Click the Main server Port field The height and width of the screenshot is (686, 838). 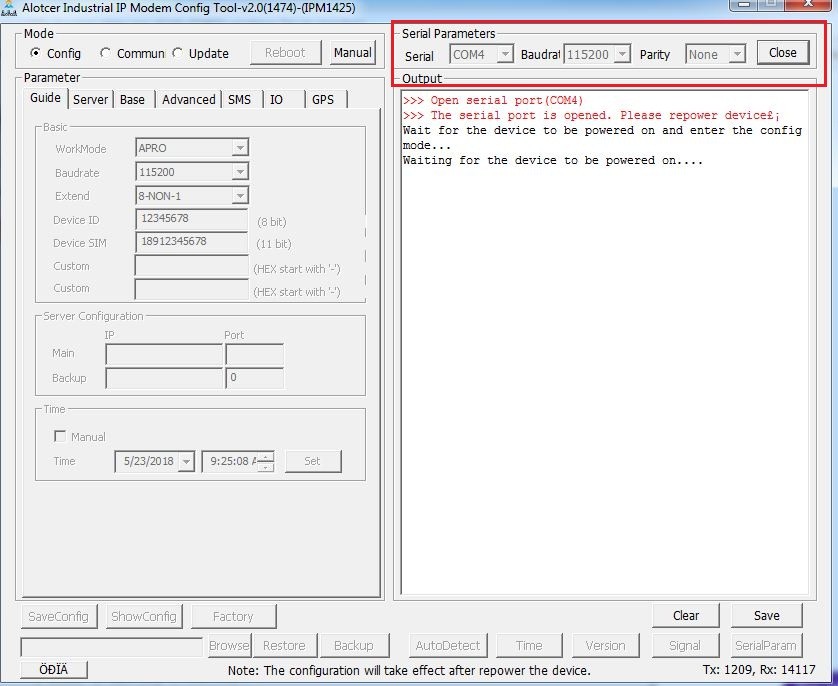[254, 354]
